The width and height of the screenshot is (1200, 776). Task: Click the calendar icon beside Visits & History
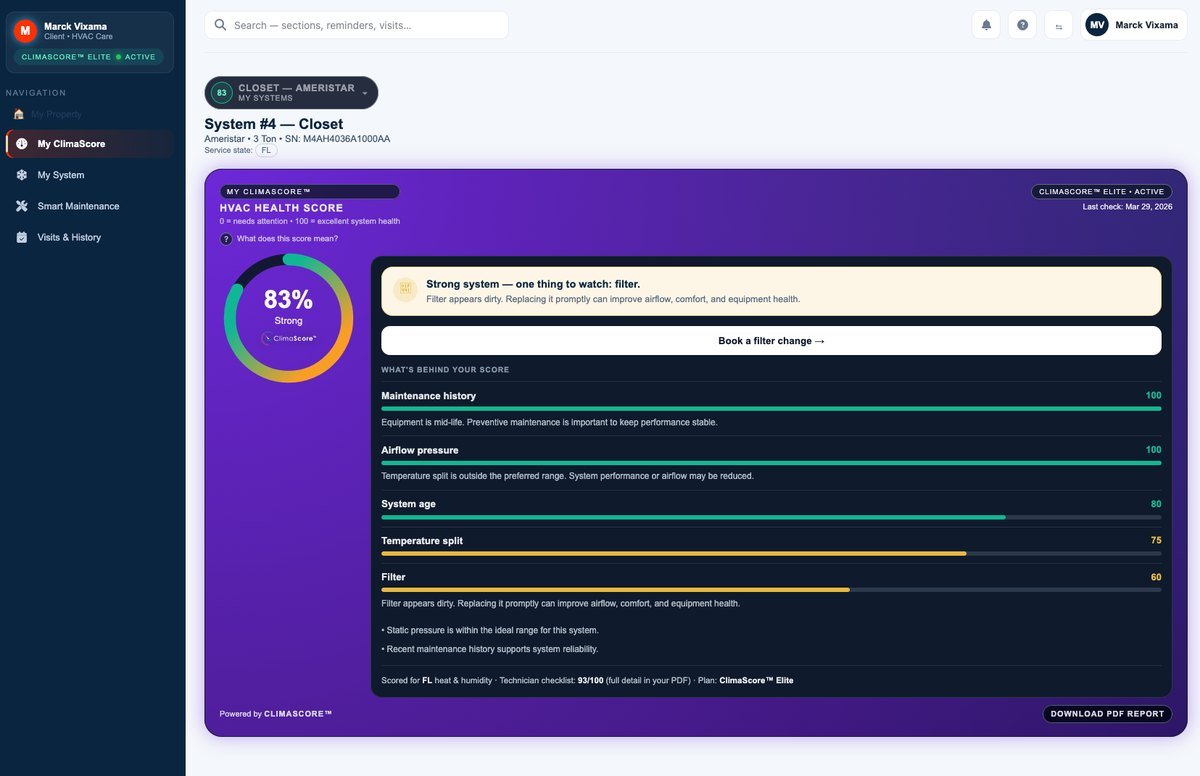22,237
